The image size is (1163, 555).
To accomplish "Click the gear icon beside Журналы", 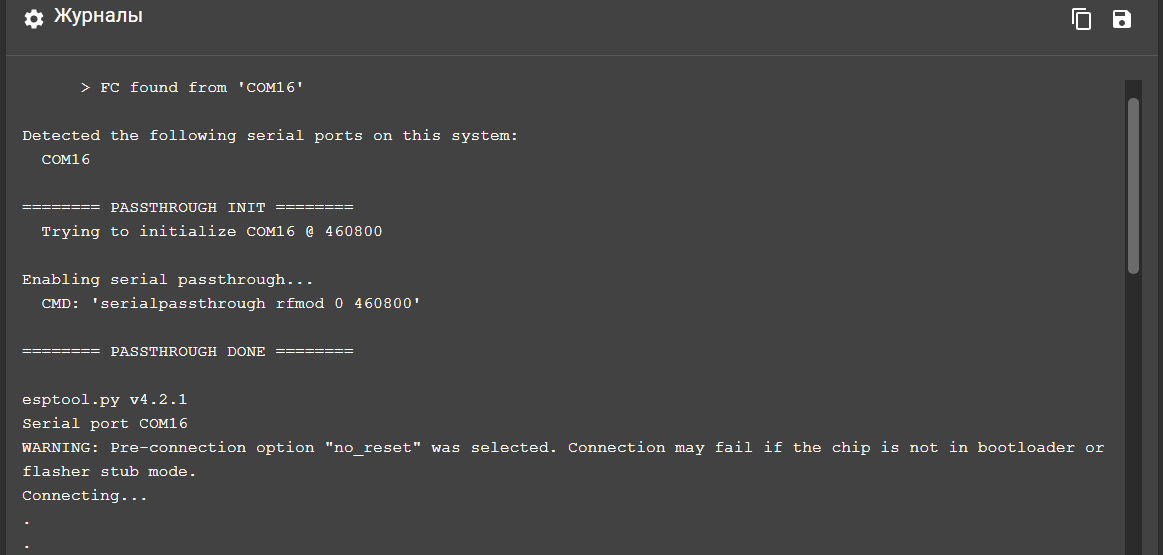I will pyautogui.click(x=33, y=19).
